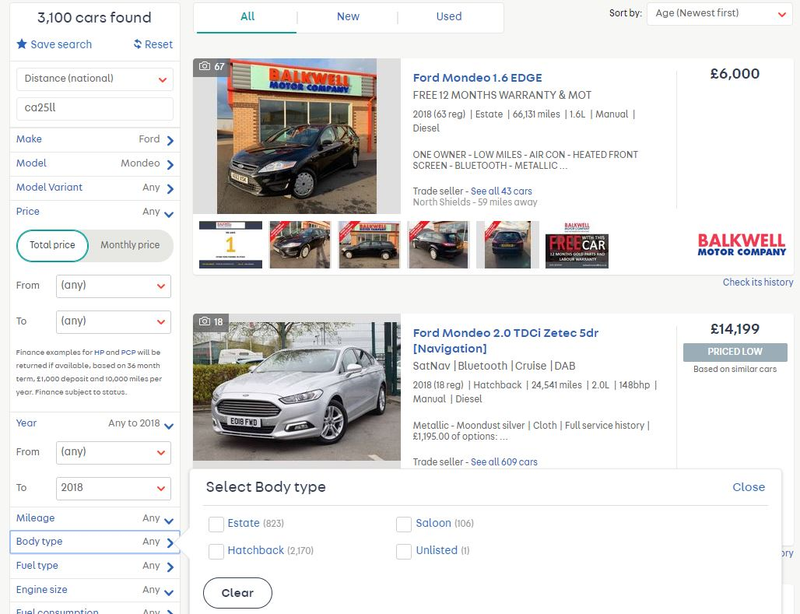Screen dimensions: 800x614
Task: Open the Year From dropdown
Action: tap(113, 452)
